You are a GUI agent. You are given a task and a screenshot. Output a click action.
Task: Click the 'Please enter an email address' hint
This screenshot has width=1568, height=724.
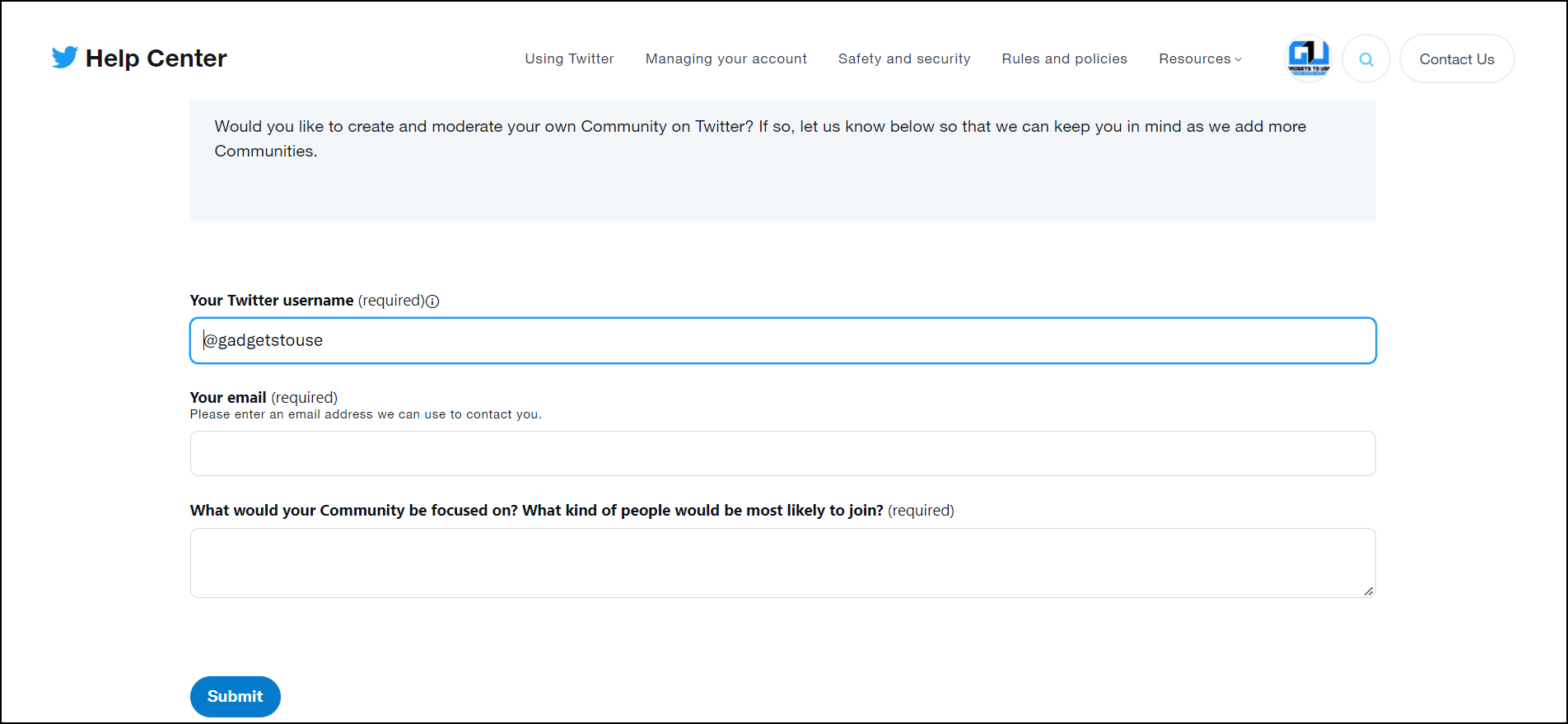pyautogui.click(x=366, y=414)
